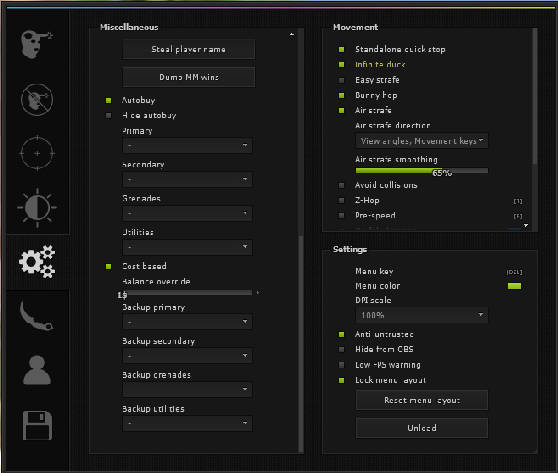The image size is (558, 473).
Task: Disable the Autobuy checkbox
Action: (x=109, y=101)
